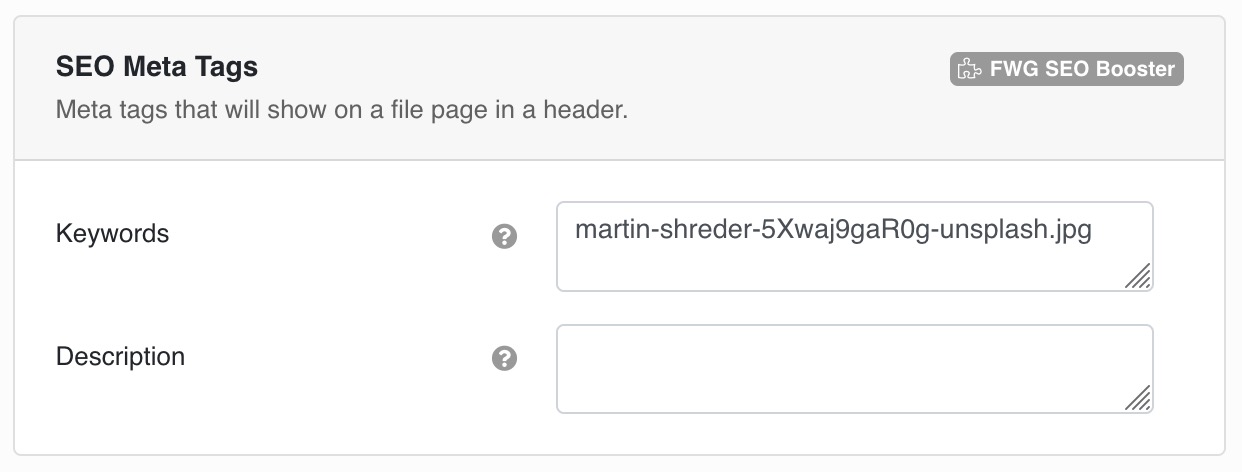
Task: Click the SEO Meta Tags heading
Action: (x=157, y=67)
